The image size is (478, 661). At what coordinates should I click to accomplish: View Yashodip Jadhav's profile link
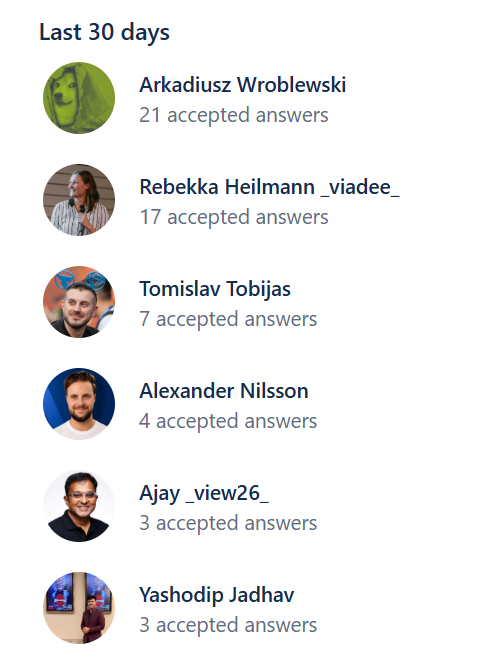[x=217, y=596]
